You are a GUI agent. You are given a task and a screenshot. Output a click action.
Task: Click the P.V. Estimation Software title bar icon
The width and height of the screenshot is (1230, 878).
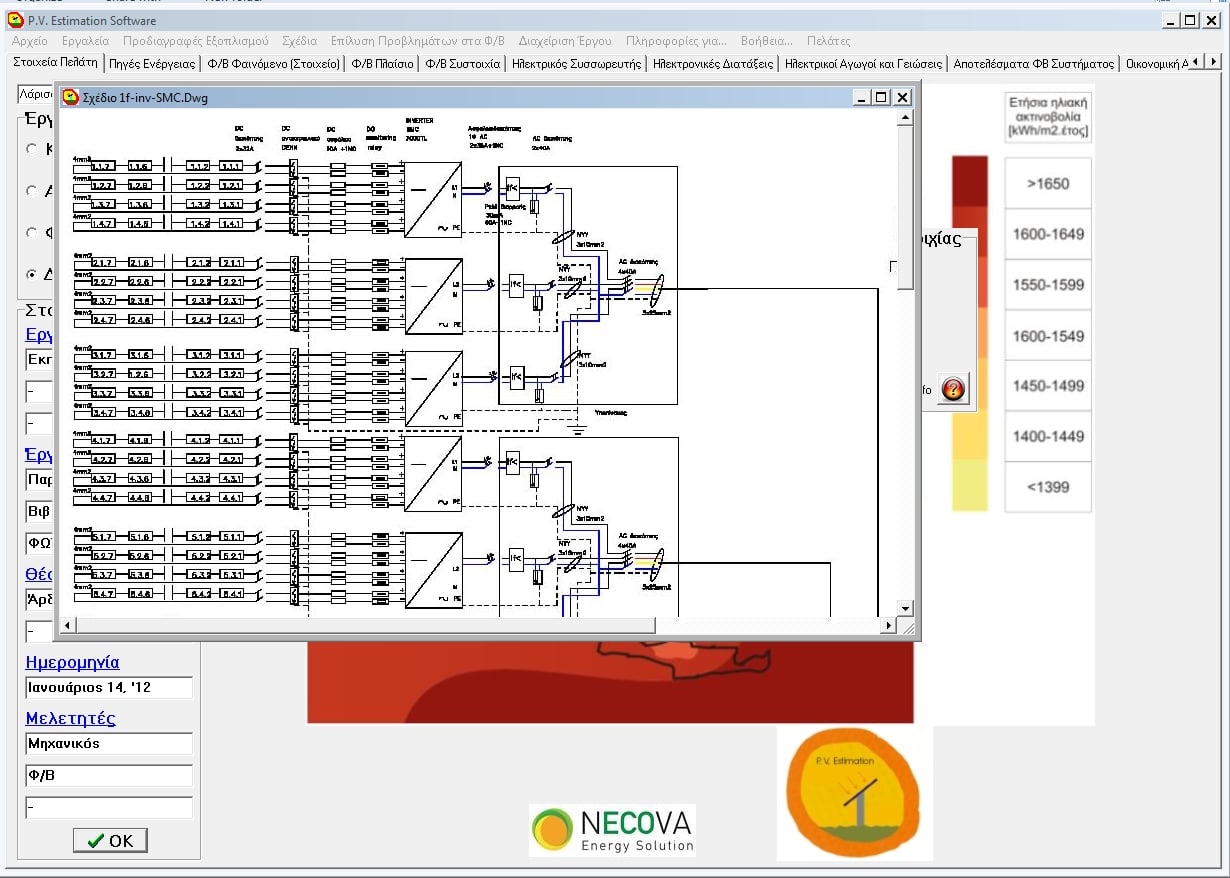click(15, 20)
